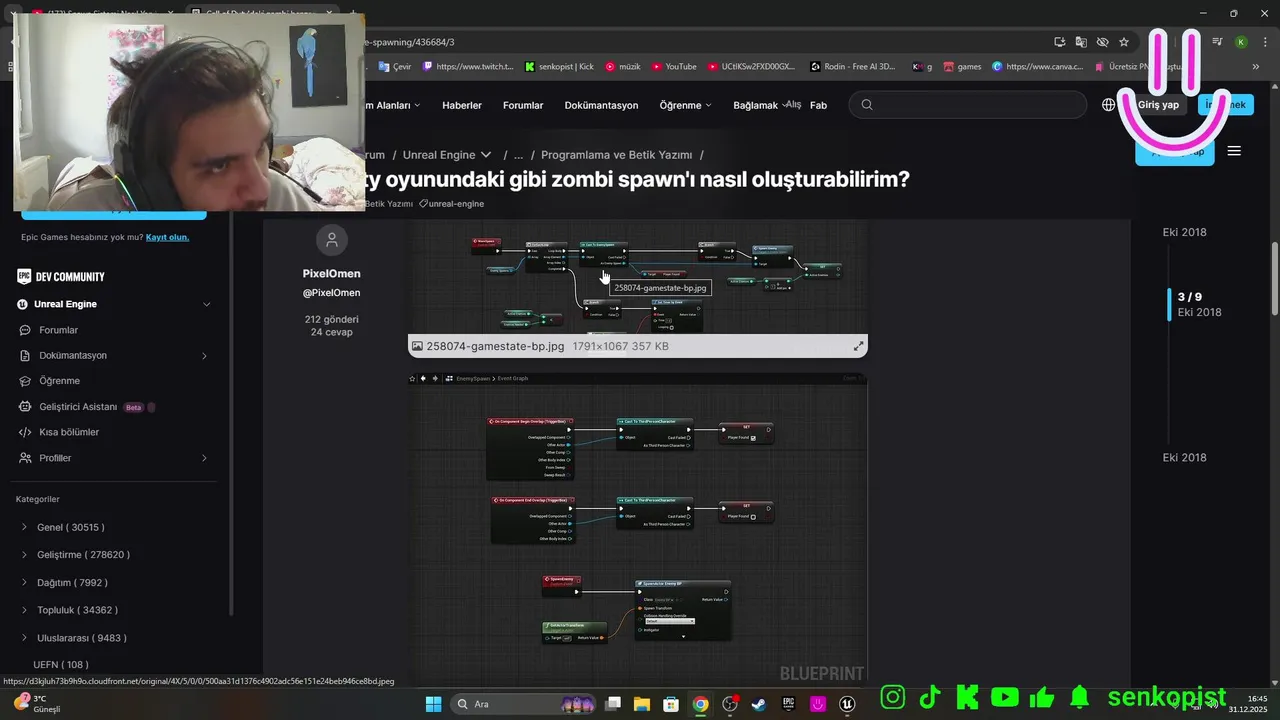Open Task View on the taskbar
Screen dimensions: 1280x720
pos(613,704)
